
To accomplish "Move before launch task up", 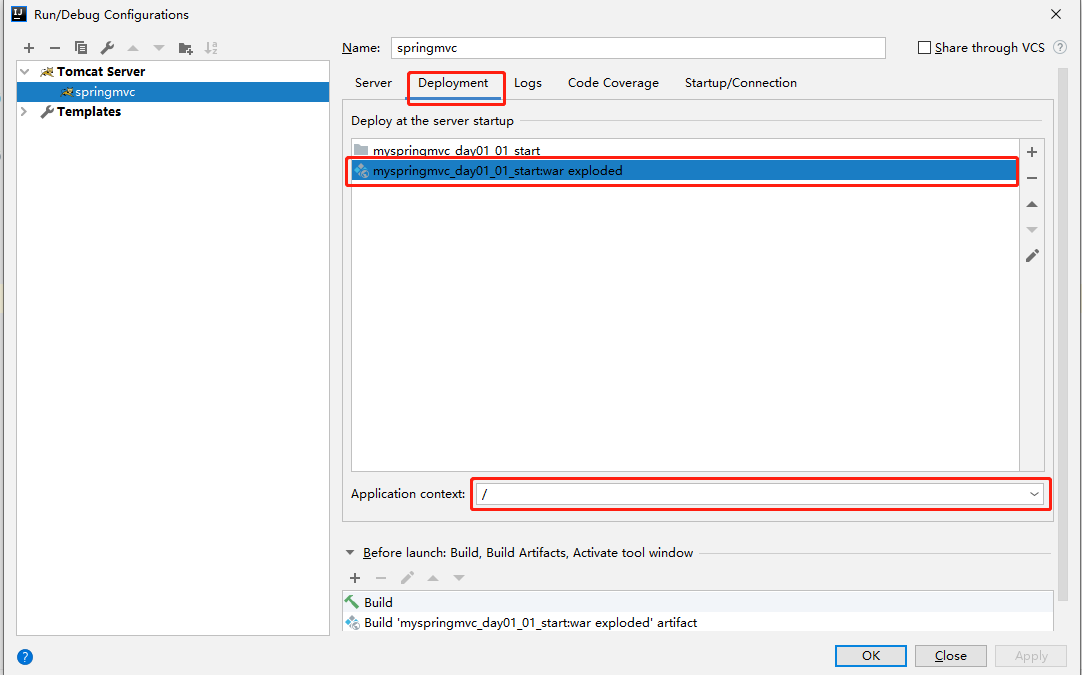I will coord(433,578).
